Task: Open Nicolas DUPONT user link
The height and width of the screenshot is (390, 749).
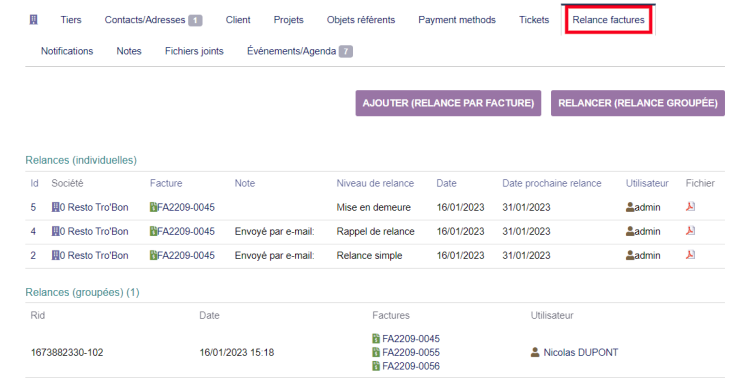Action: click(580, 352)
